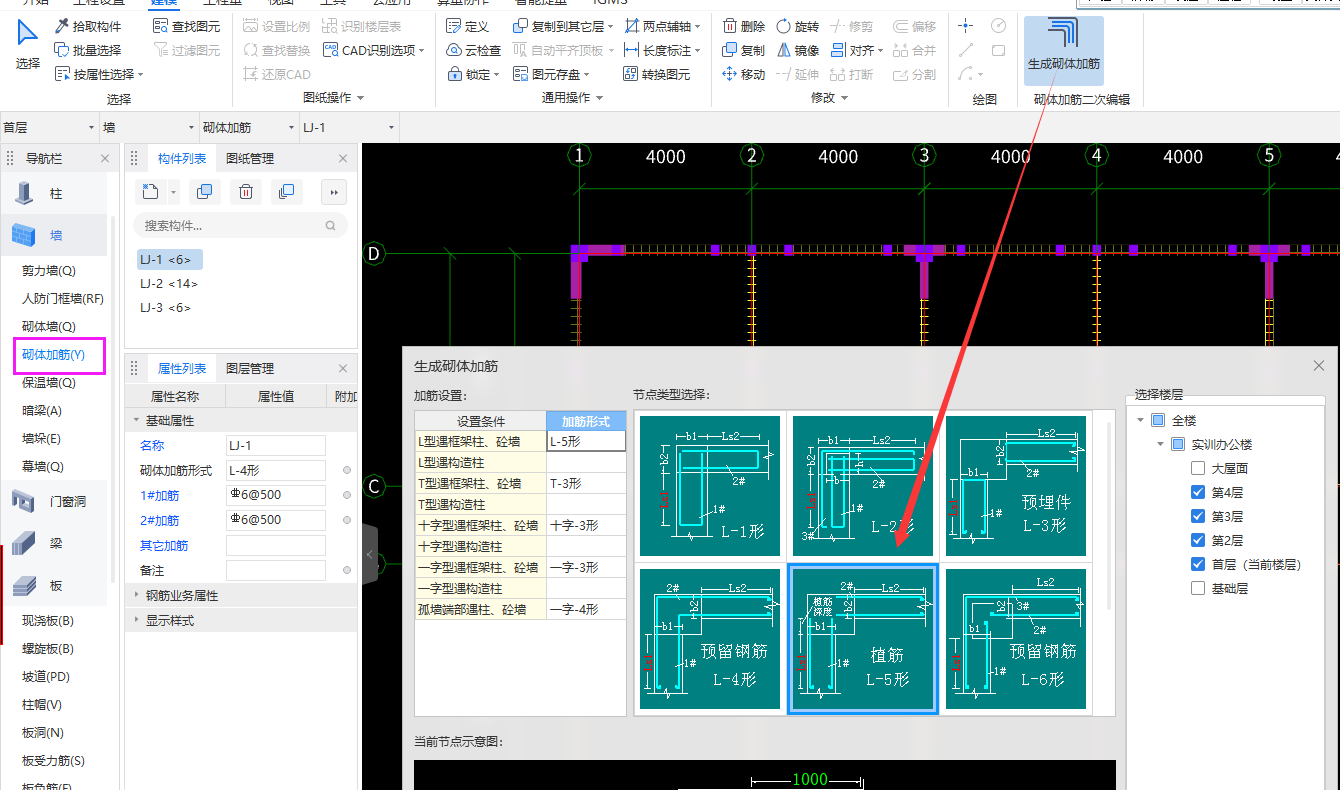The width and height of the screenshot is (1340, 790).
Task: Open 对齐 align dropdown
Action: pos(857,50)
